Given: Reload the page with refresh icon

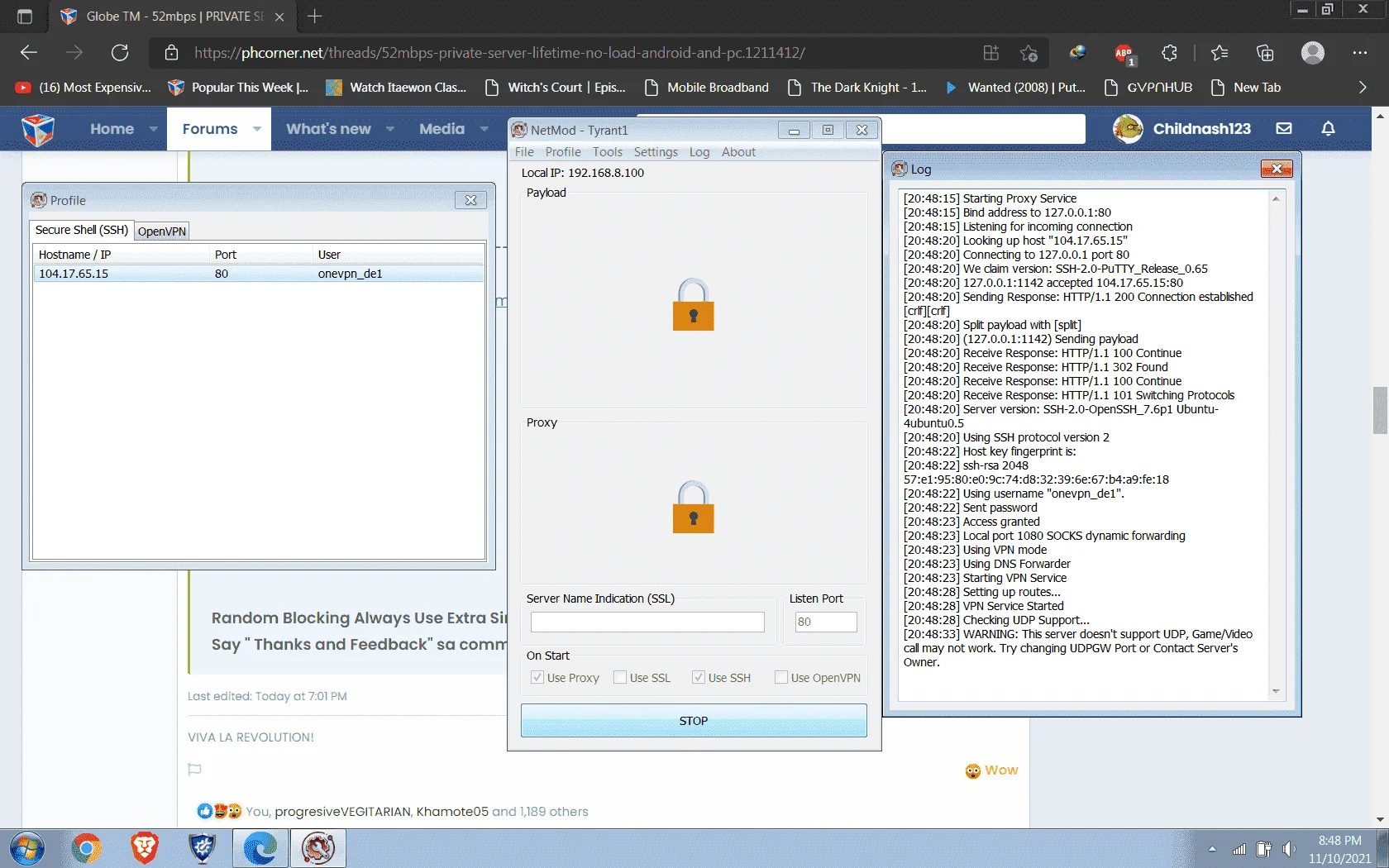Looking at the screenshot, I should pyautogui.click(x=120, y=53).
